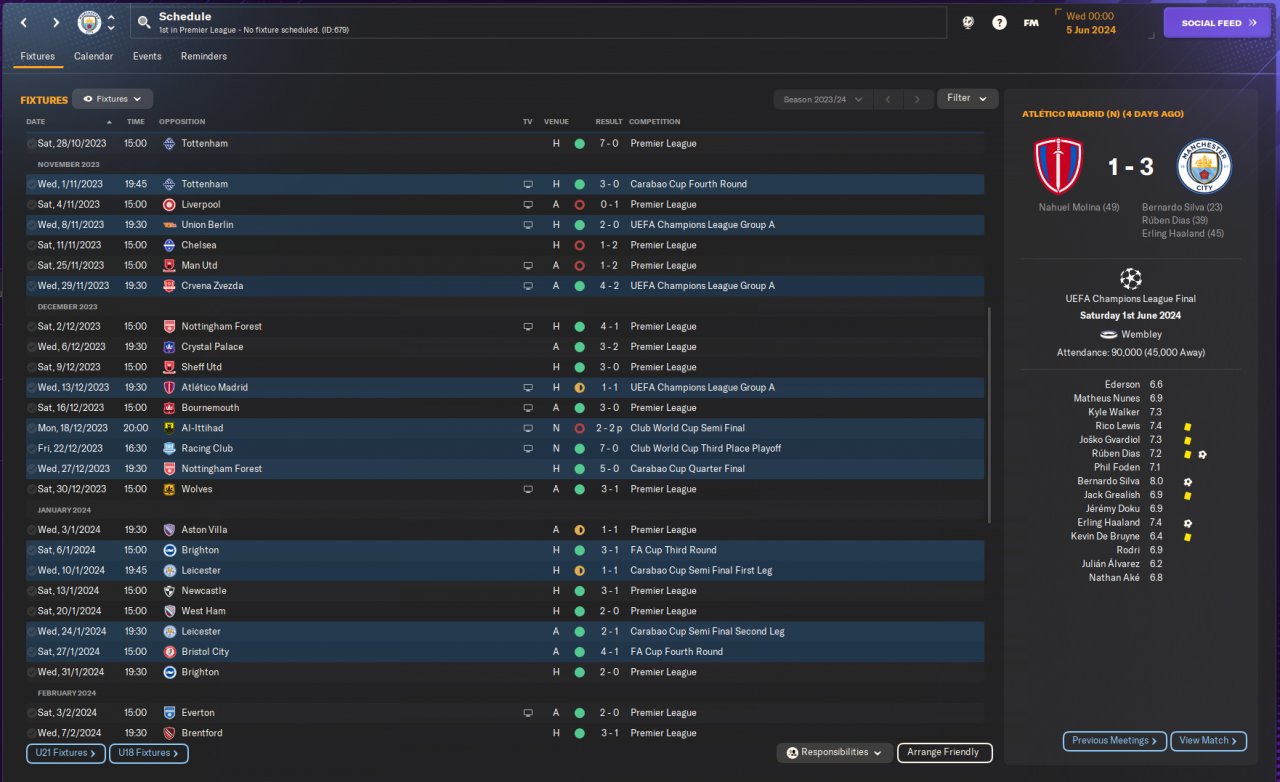This screenshot has width=1280, height=782.
Task: Click the Liverpool club badge
Action: pos(169,204)
